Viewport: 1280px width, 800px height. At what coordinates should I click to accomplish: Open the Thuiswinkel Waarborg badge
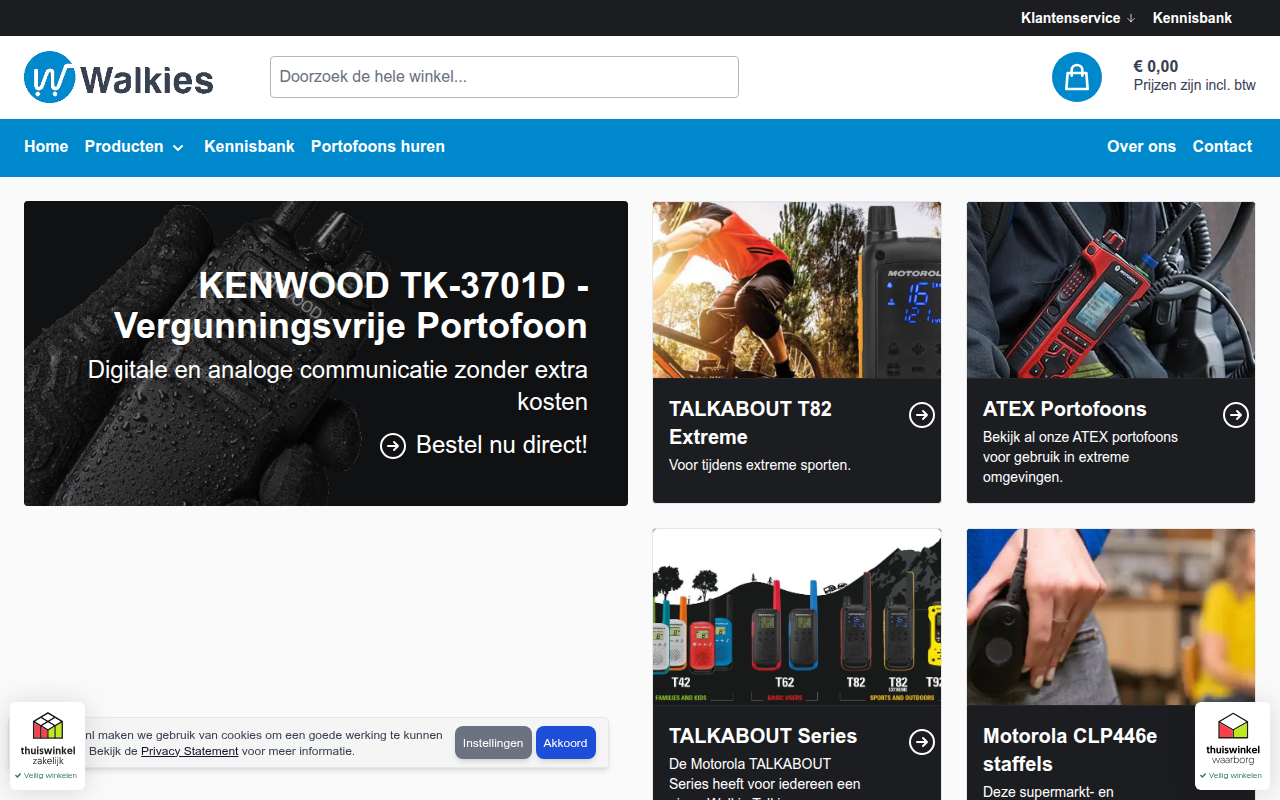click(x=1233, y=746)
